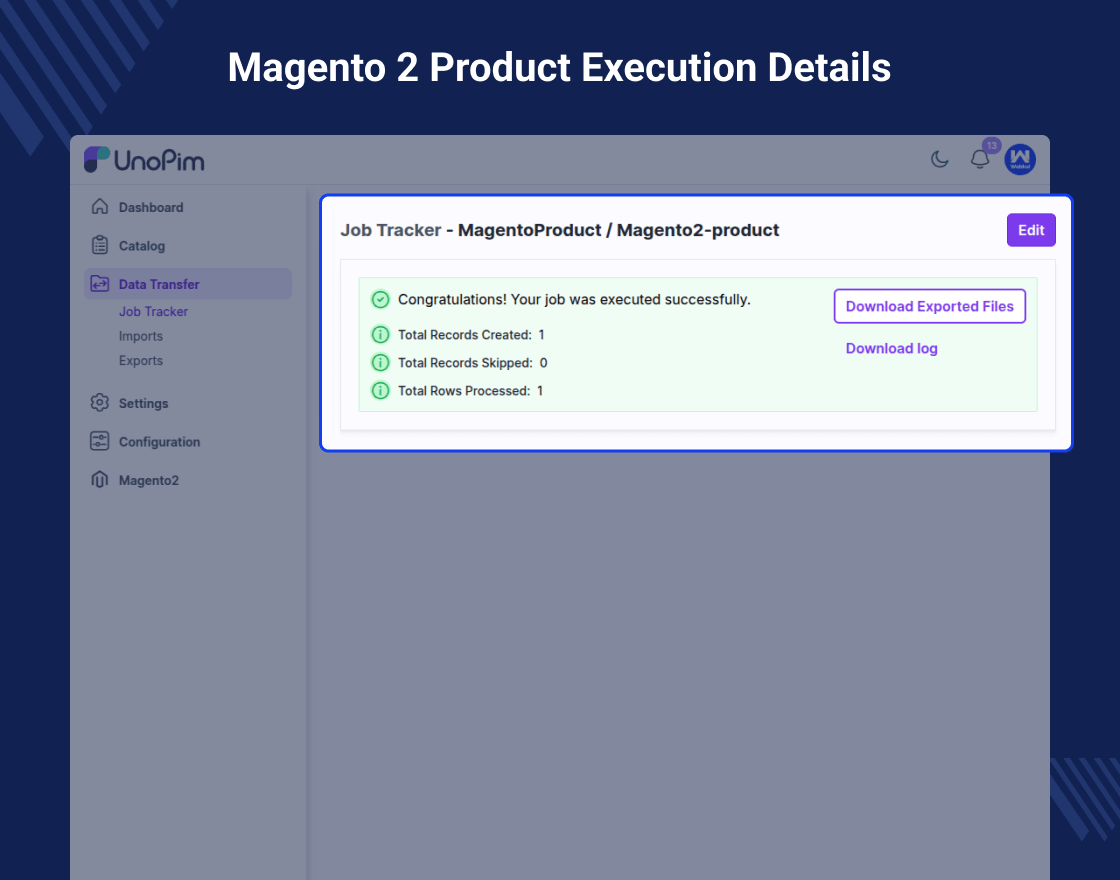
Task: Click info icon beside Total Rows Processed
Action: coord(381,391)
